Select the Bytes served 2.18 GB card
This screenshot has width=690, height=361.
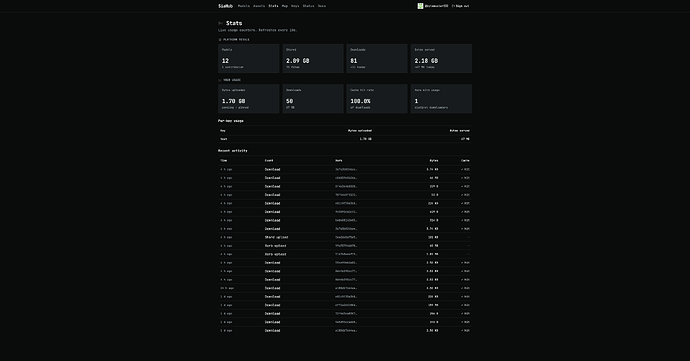(441, 59)
